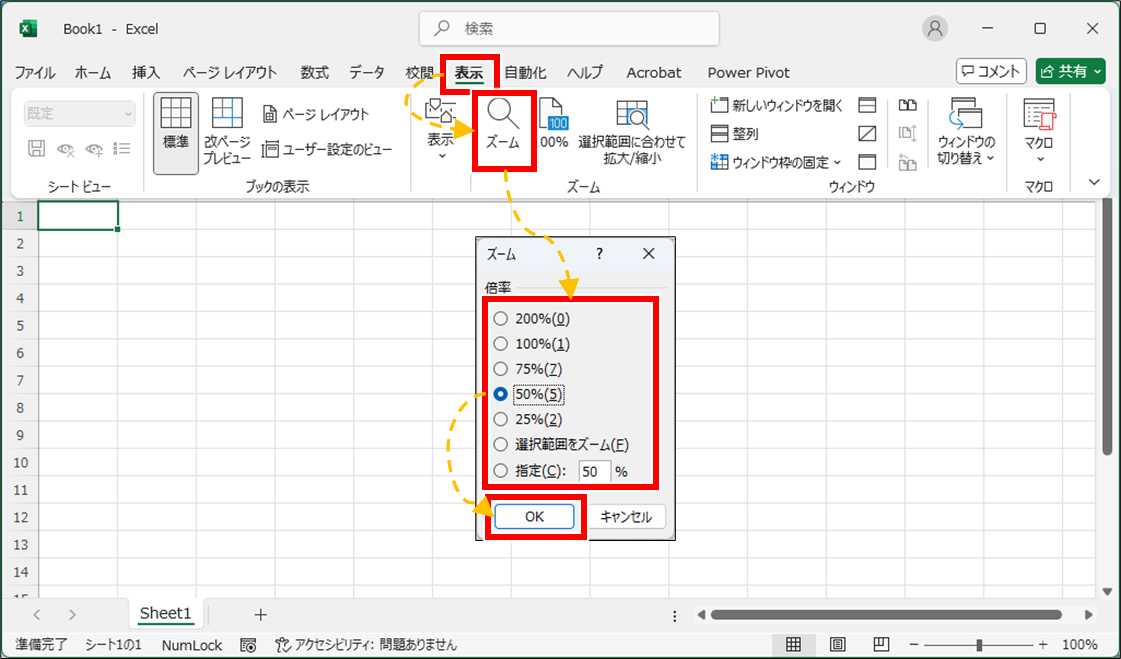
Task: Select the 75% magnification option
Action: pos(501,369)
